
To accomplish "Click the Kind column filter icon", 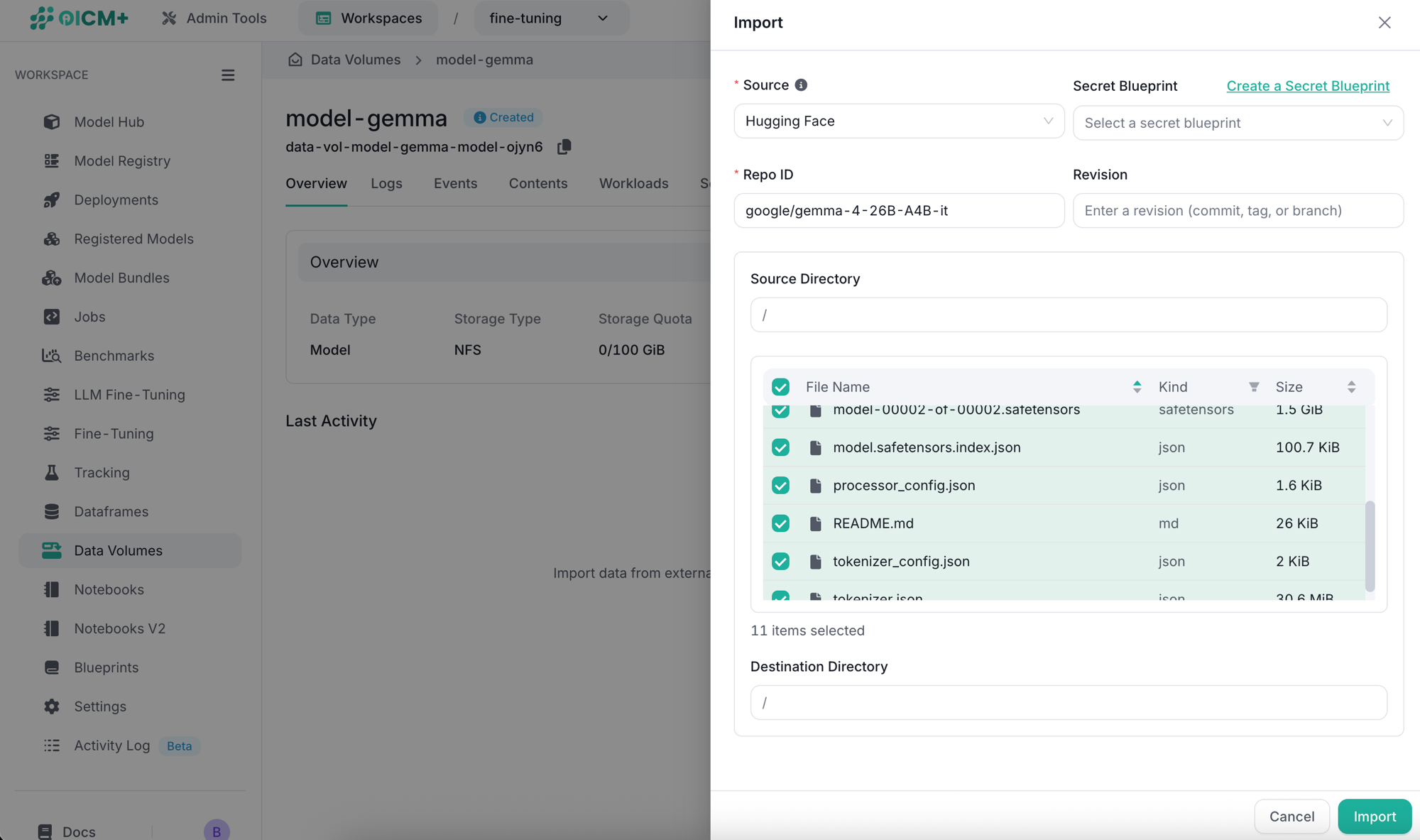I will point(1254,387).
